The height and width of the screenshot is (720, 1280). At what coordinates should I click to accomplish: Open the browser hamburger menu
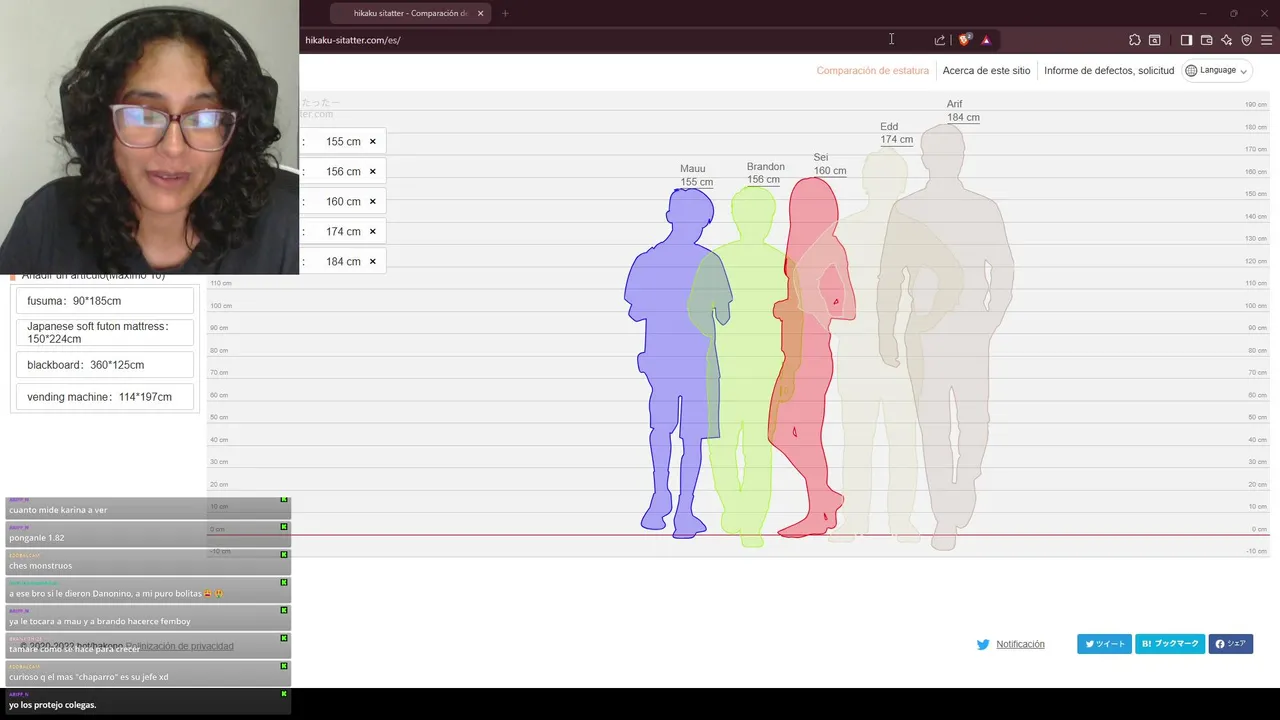(x=1266, y=40)
